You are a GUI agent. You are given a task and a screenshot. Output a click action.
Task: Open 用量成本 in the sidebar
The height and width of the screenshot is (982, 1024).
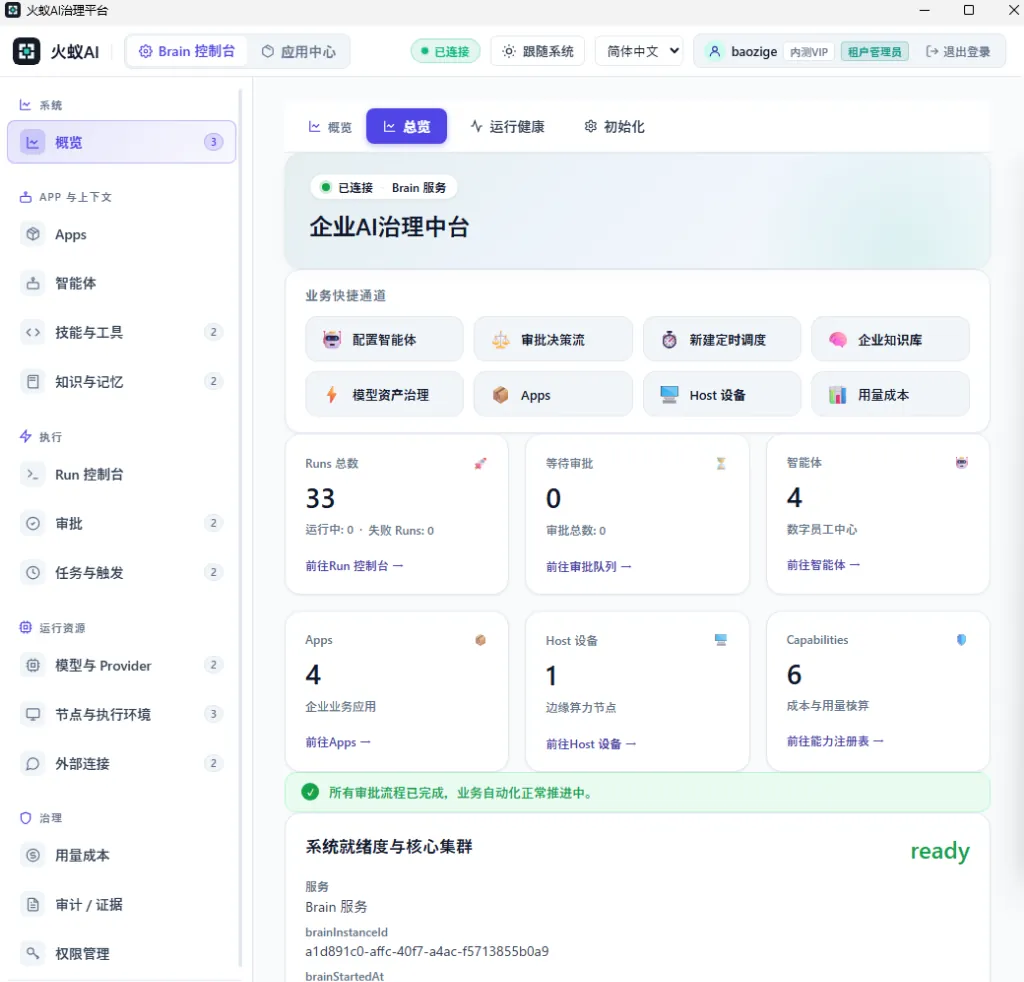(121, 855)
